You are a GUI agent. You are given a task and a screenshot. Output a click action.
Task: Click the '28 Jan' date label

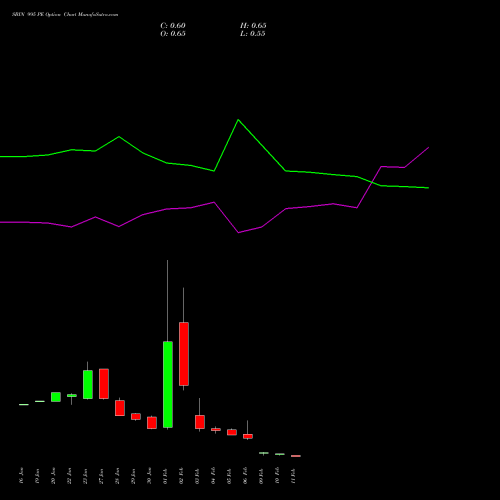pyautogui.click(x=118, y=476)
